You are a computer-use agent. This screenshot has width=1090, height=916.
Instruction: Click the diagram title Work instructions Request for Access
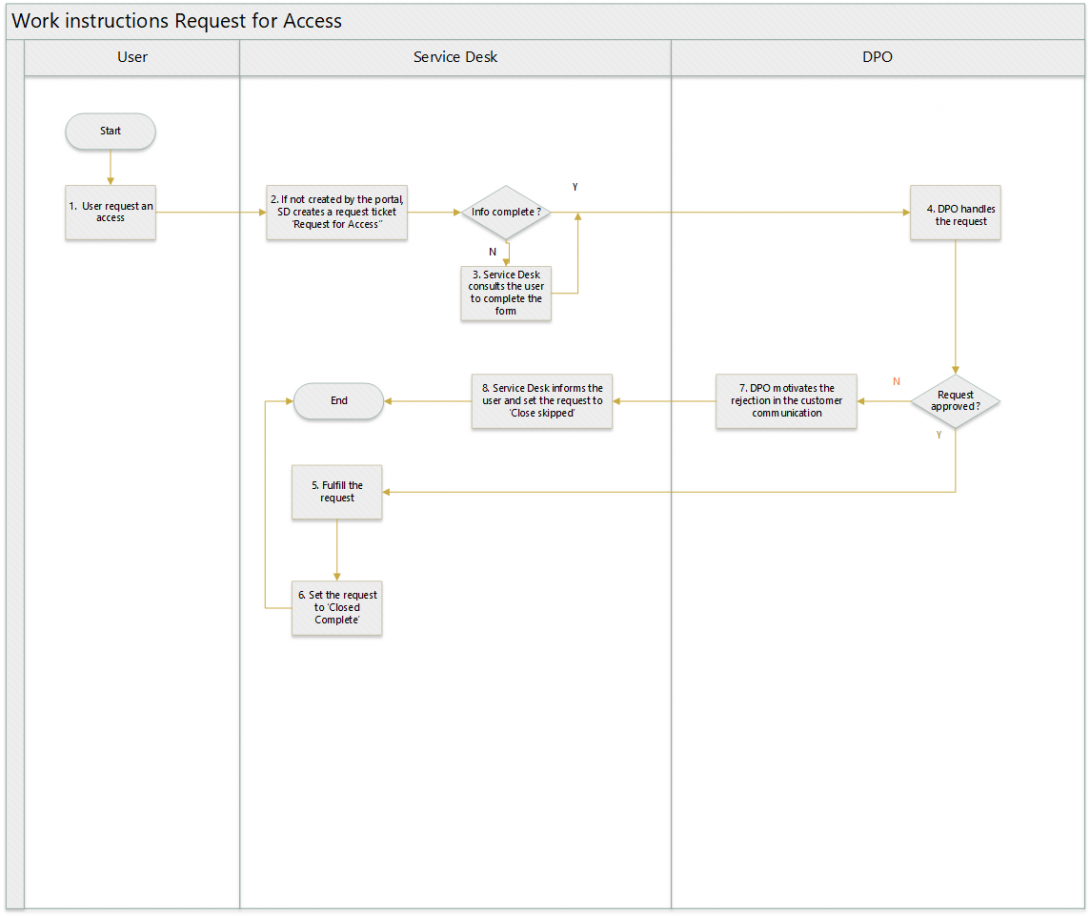(x=177, y=21)
